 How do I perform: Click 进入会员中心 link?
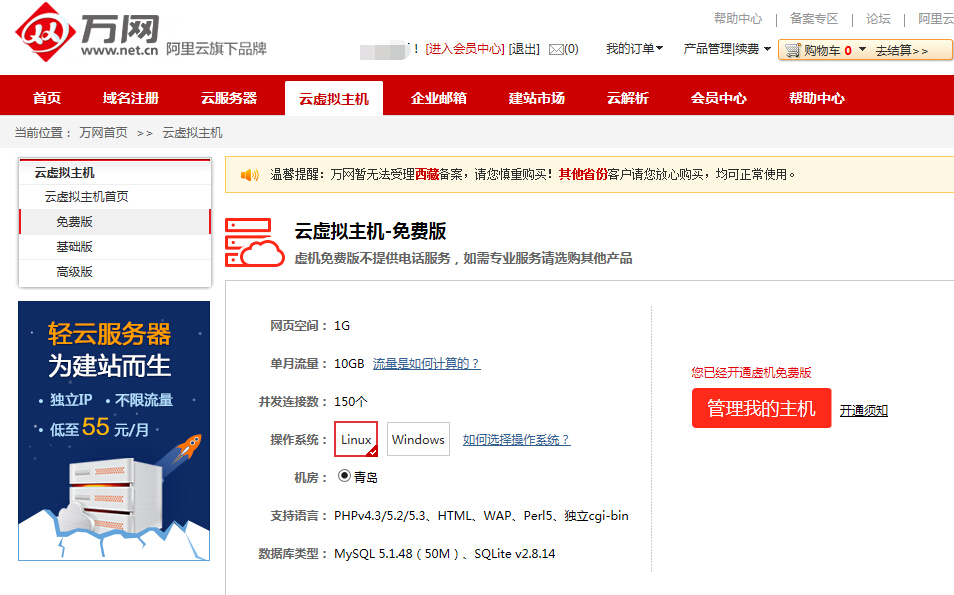point(465,49)
